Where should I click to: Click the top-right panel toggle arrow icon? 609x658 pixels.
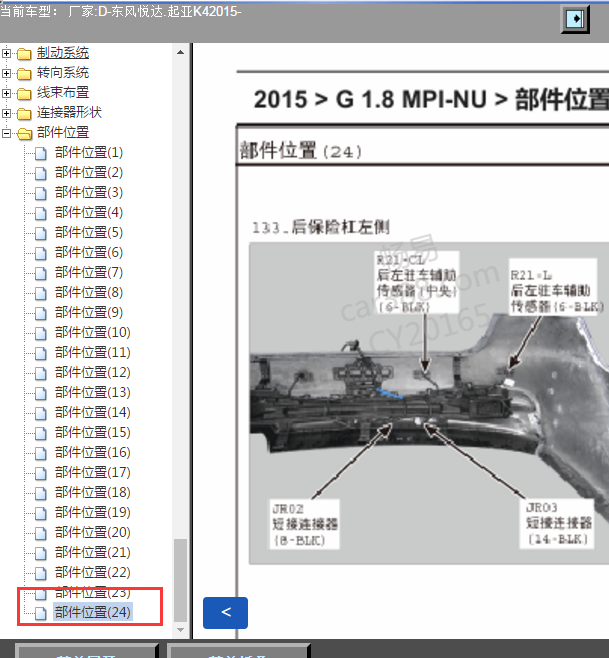[x=575, y=18]
